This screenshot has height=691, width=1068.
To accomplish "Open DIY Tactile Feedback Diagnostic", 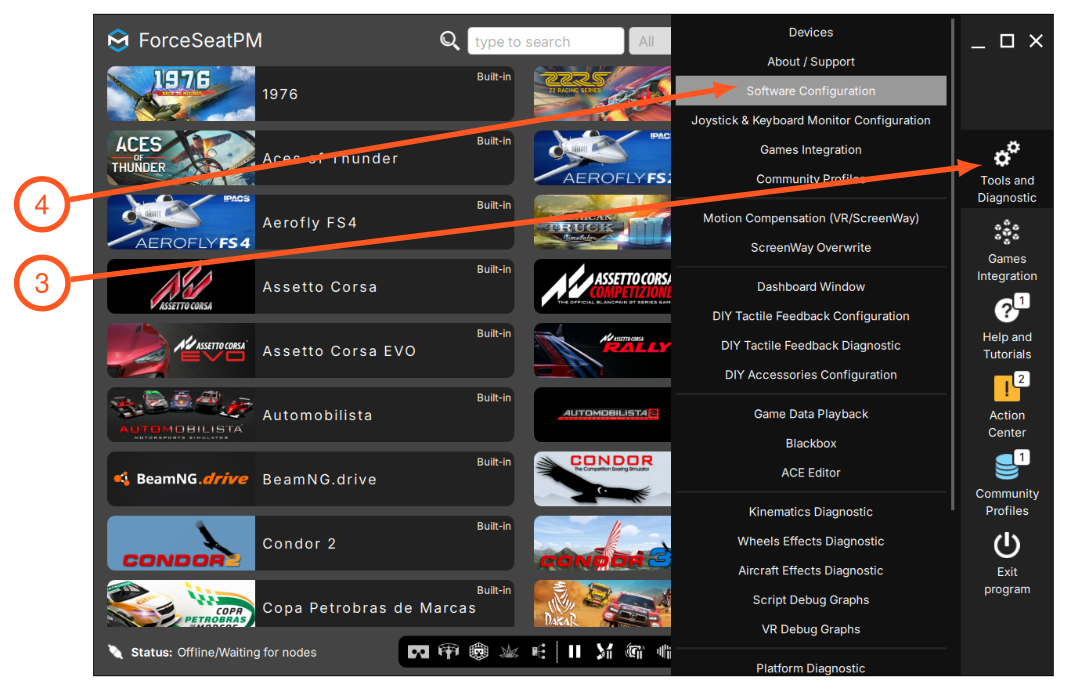I will pyautogui.click(x=811, y=345).
